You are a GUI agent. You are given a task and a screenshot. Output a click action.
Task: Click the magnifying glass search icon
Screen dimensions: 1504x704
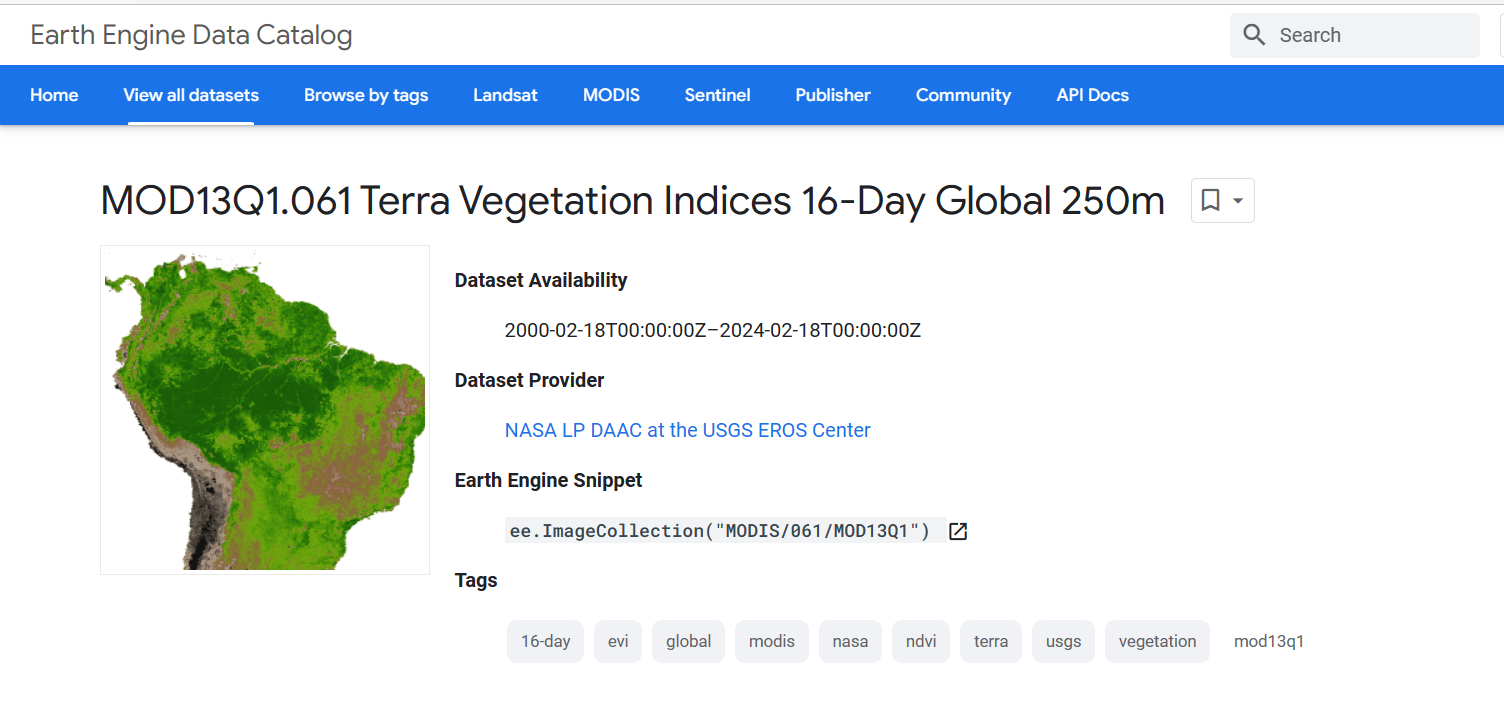click(1254, 35)
